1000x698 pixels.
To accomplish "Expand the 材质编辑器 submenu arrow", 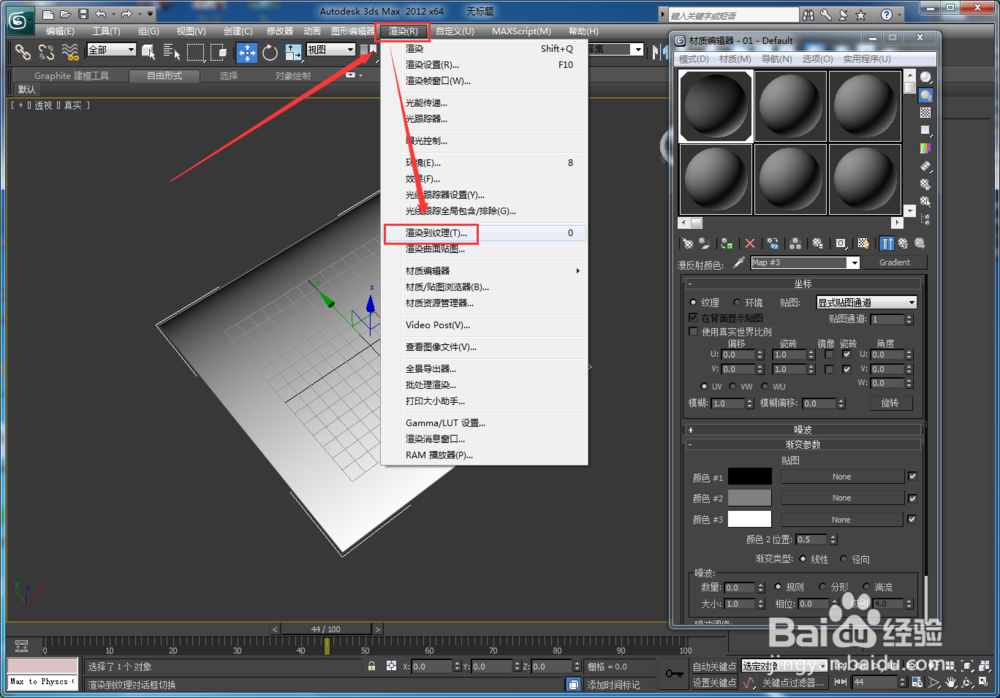I will click(578, 271).
